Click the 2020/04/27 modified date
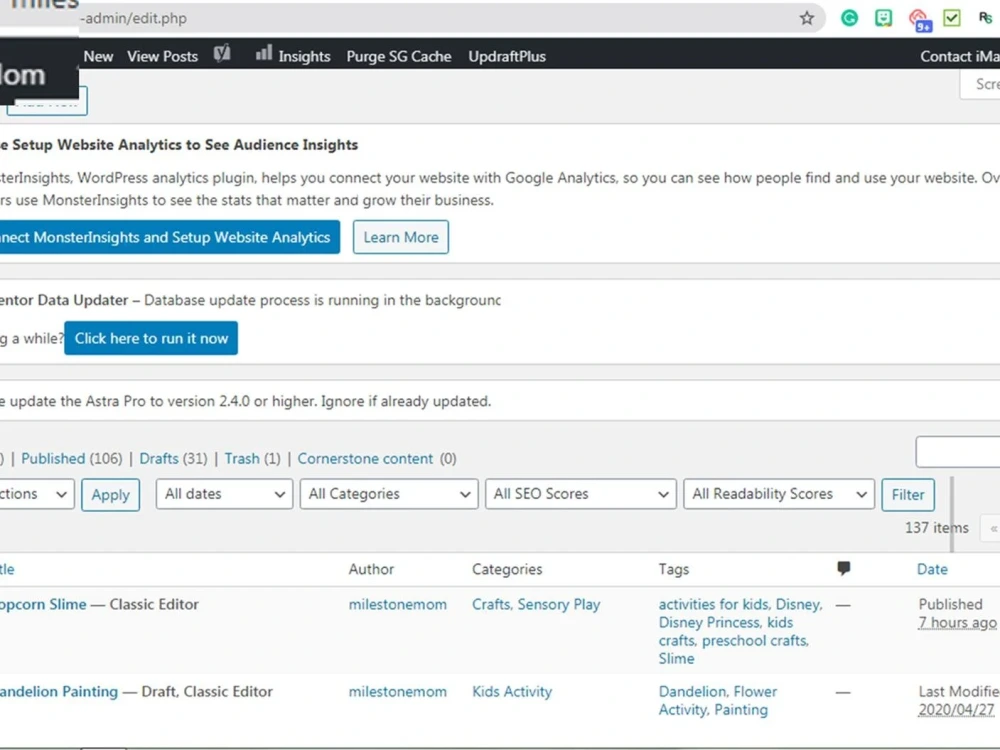 pos(956,710)
